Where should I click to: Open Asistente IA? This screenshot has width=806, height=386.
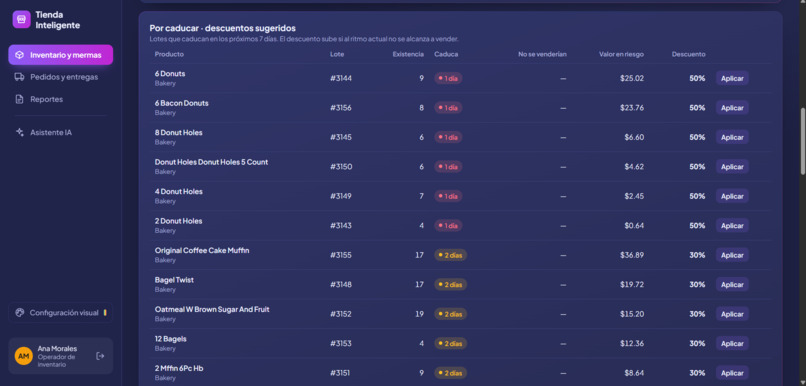click(x=61, y=133)
